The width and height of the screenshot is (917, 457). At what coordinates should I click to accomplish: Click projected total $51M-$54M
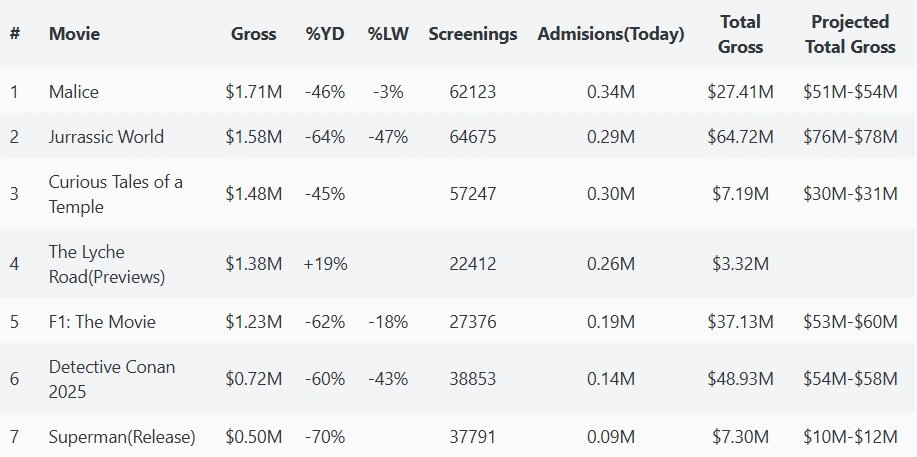pyautogui.click(x=850, y=92)
